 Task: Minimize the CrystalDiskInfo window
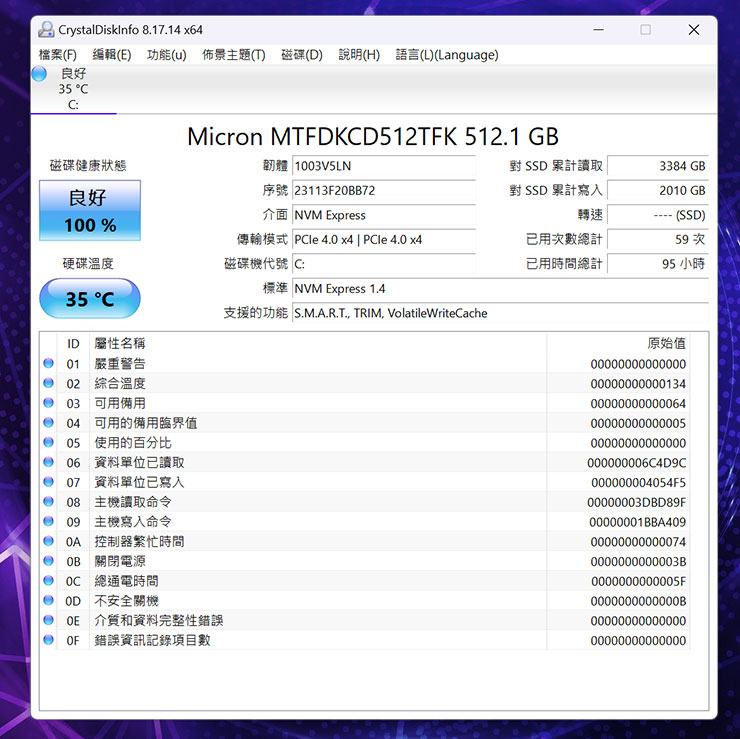point(598,30)
